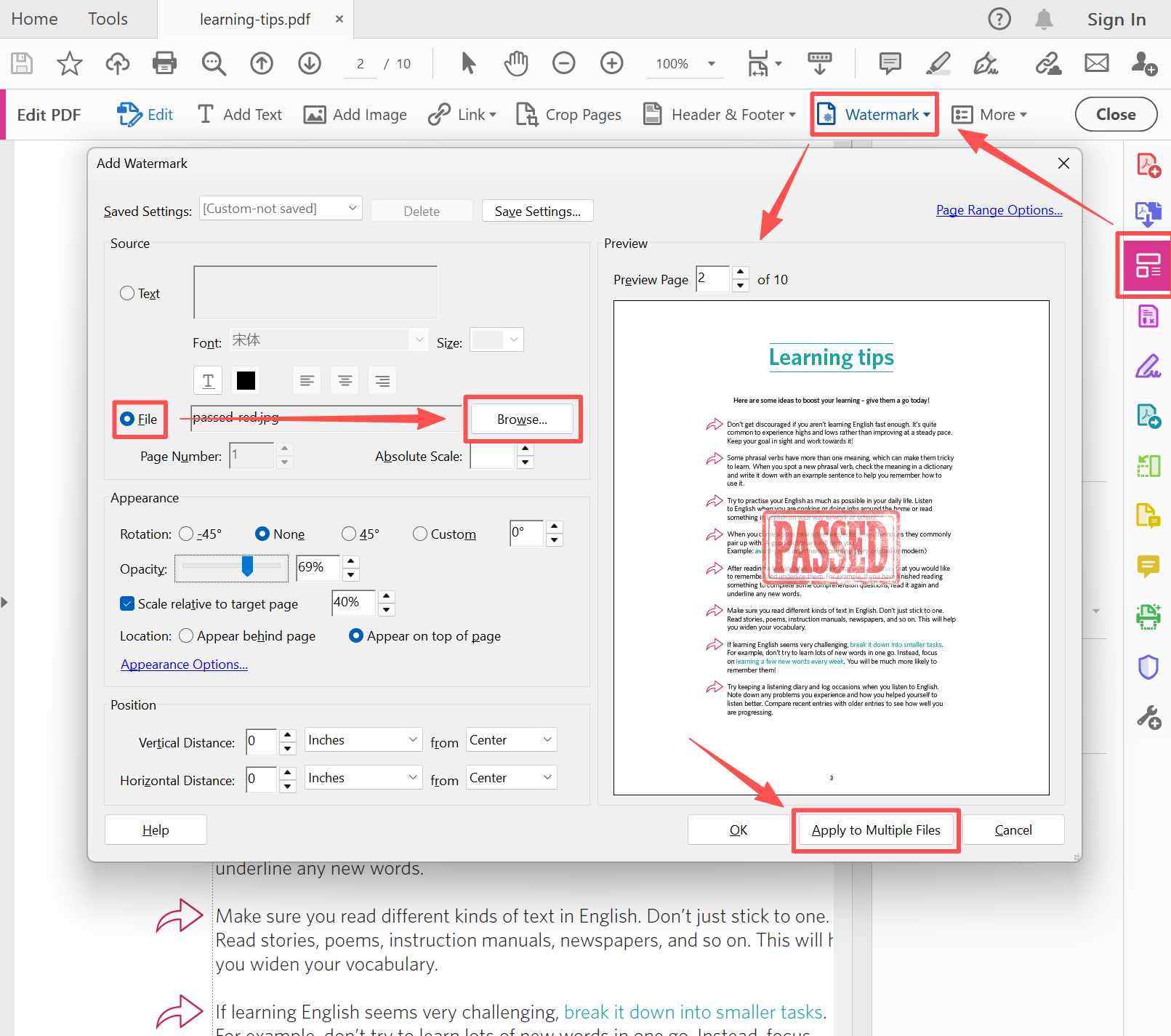1171x1036 pixels.
Task: Click the zoom out minus icon
Action: coord(563,63)
